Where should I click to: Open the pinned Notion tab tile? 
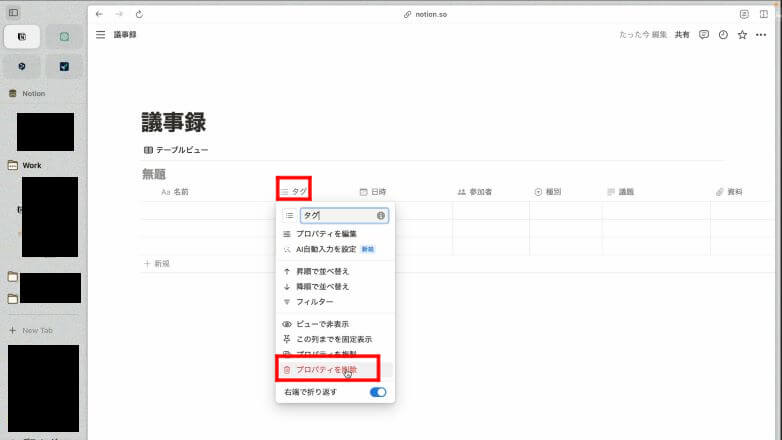pyautogui.click(x=22, y=37)
